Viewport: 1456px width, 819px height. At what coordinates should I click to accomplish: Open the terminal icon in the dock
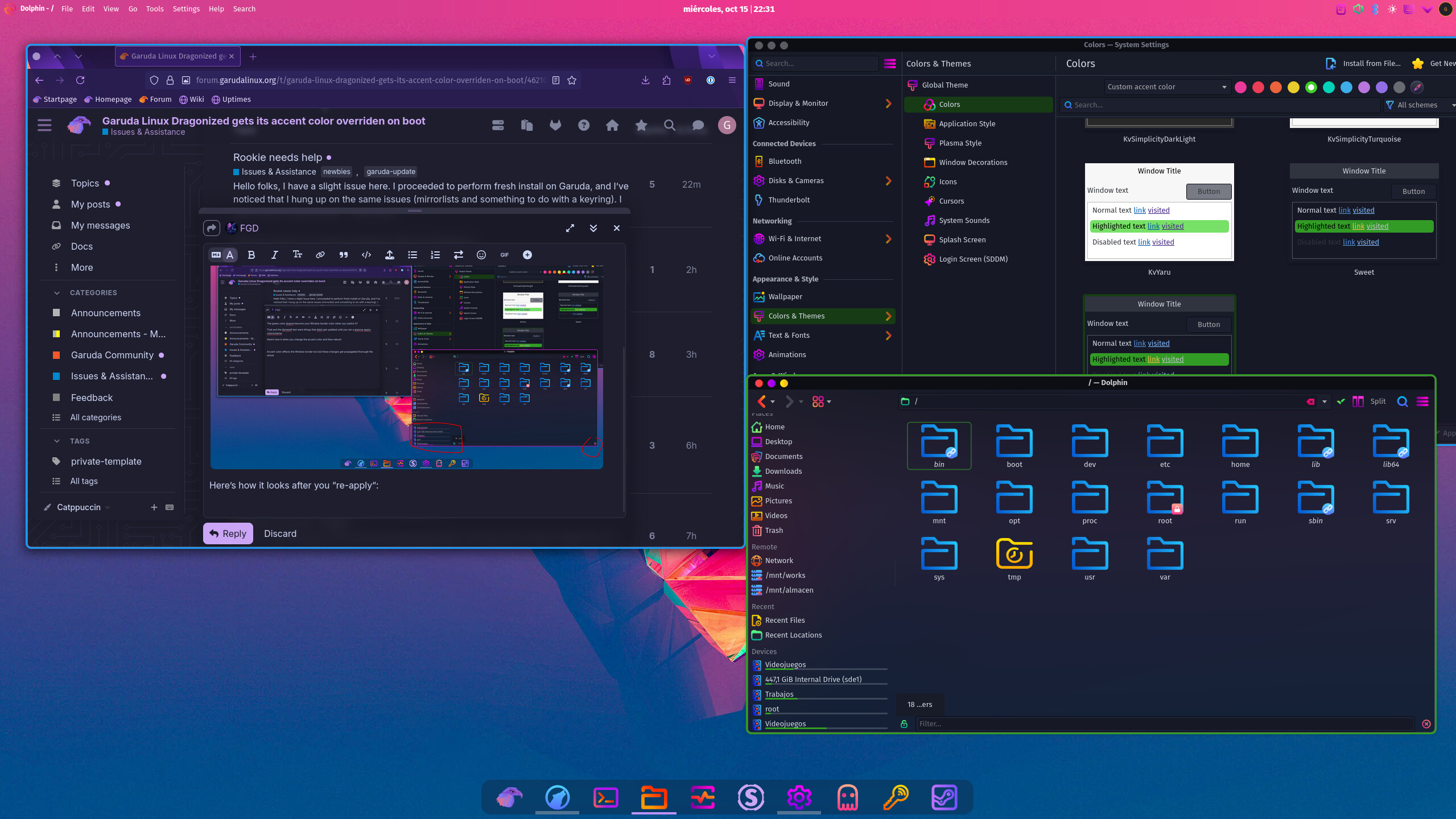(x=605, y=797)
